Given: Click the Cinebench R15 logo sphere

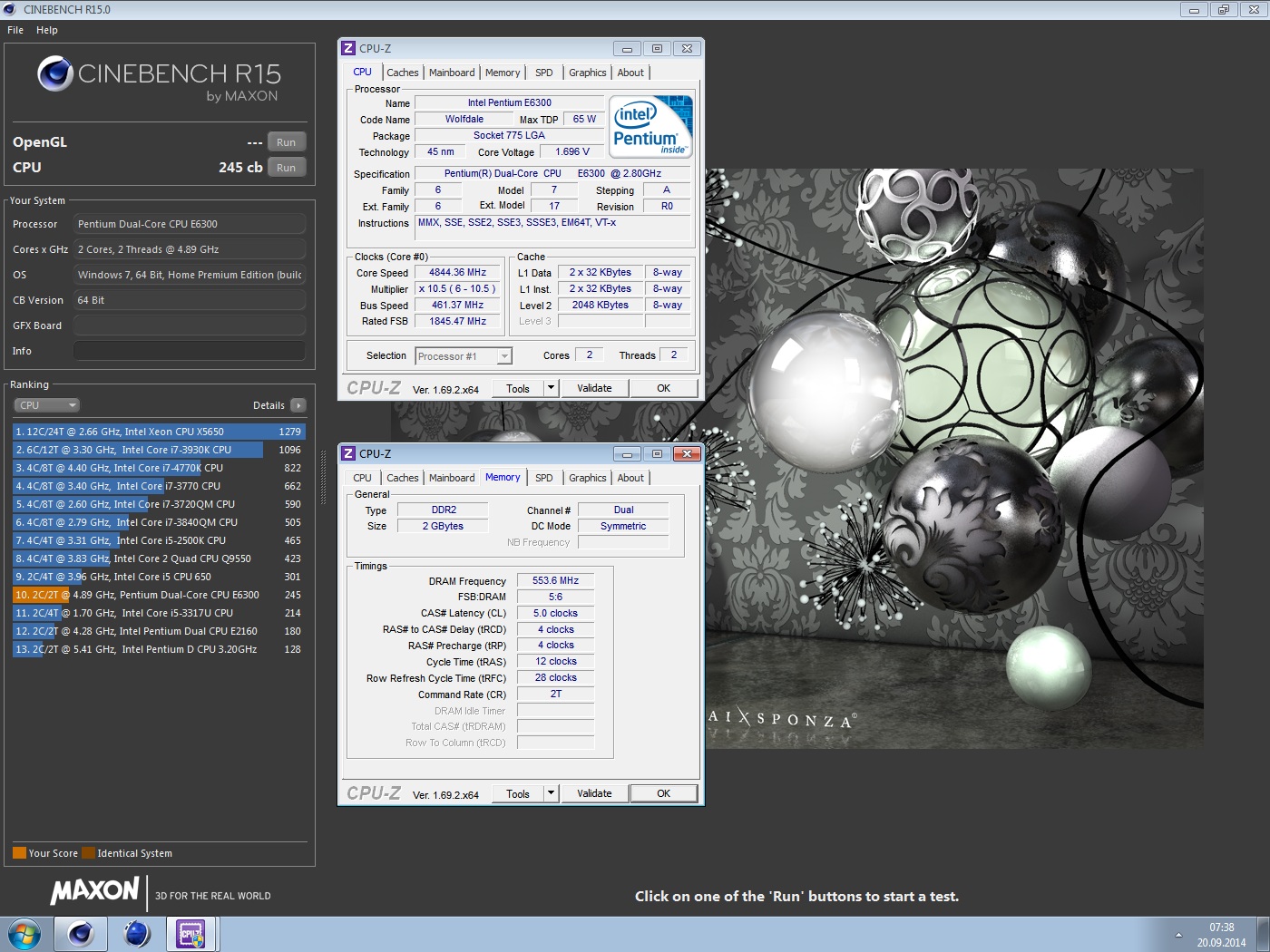Looking at the screenshot, I should (55, 73).
